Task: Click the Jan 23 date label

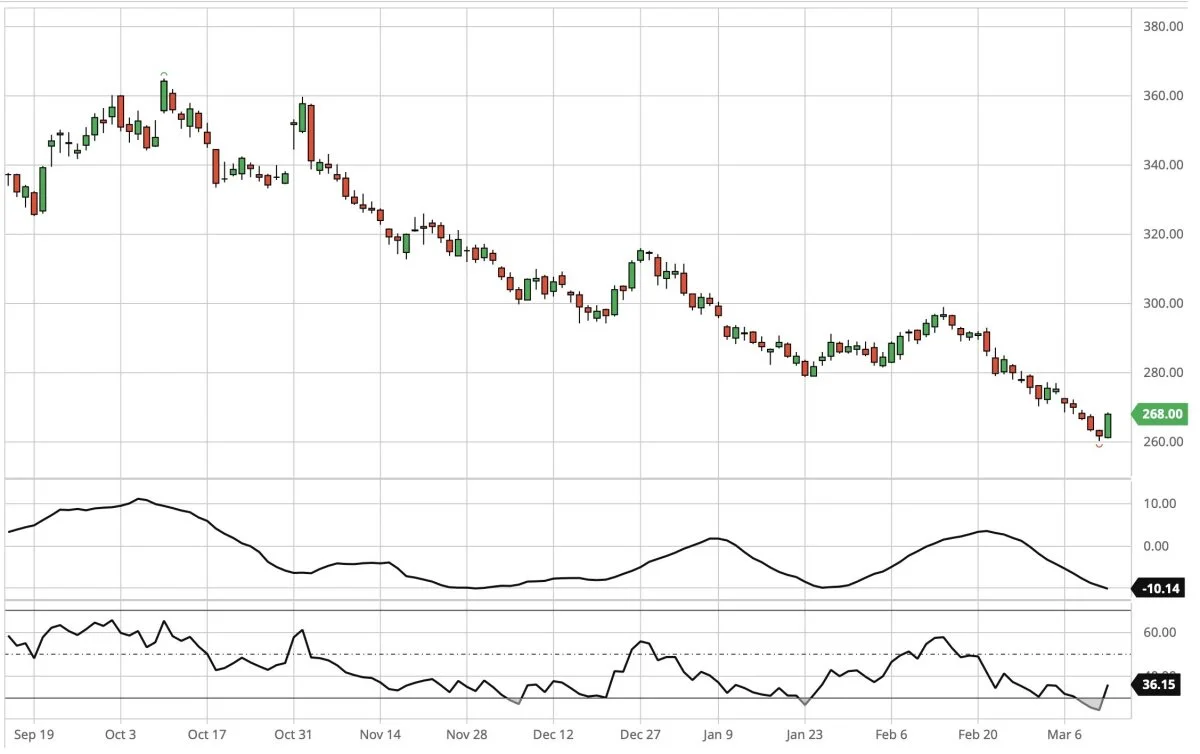Action: point(804,734)
